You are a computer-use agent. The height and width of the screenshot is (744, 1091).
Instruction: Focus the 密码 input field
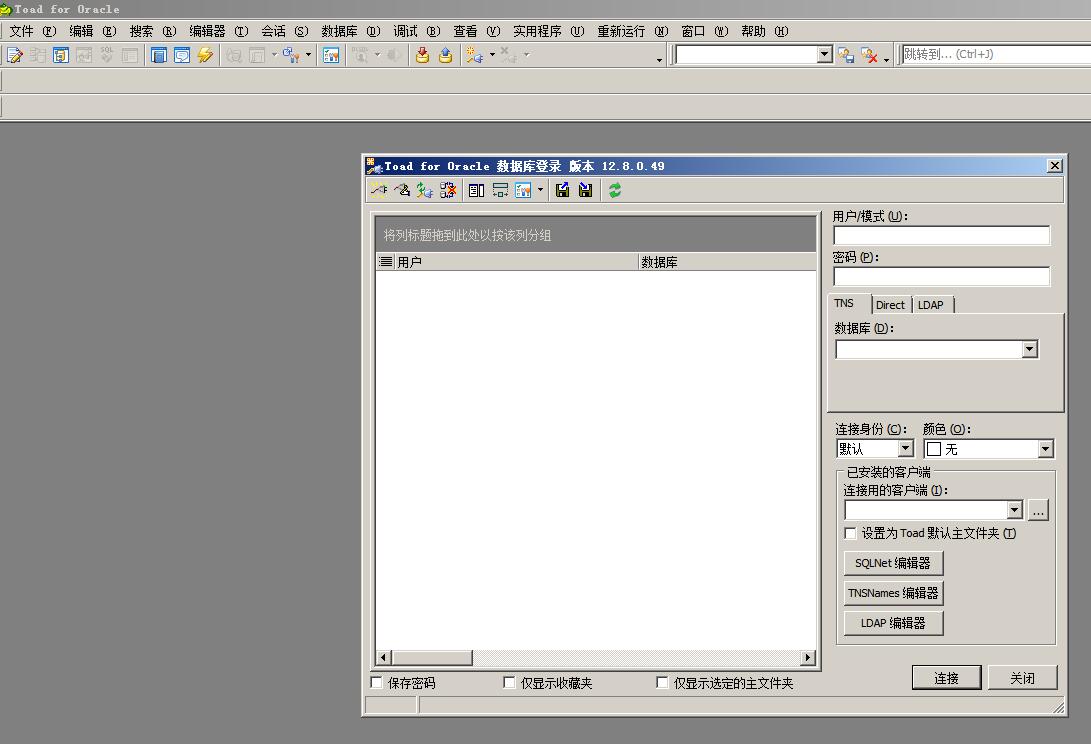click(941, 277)
